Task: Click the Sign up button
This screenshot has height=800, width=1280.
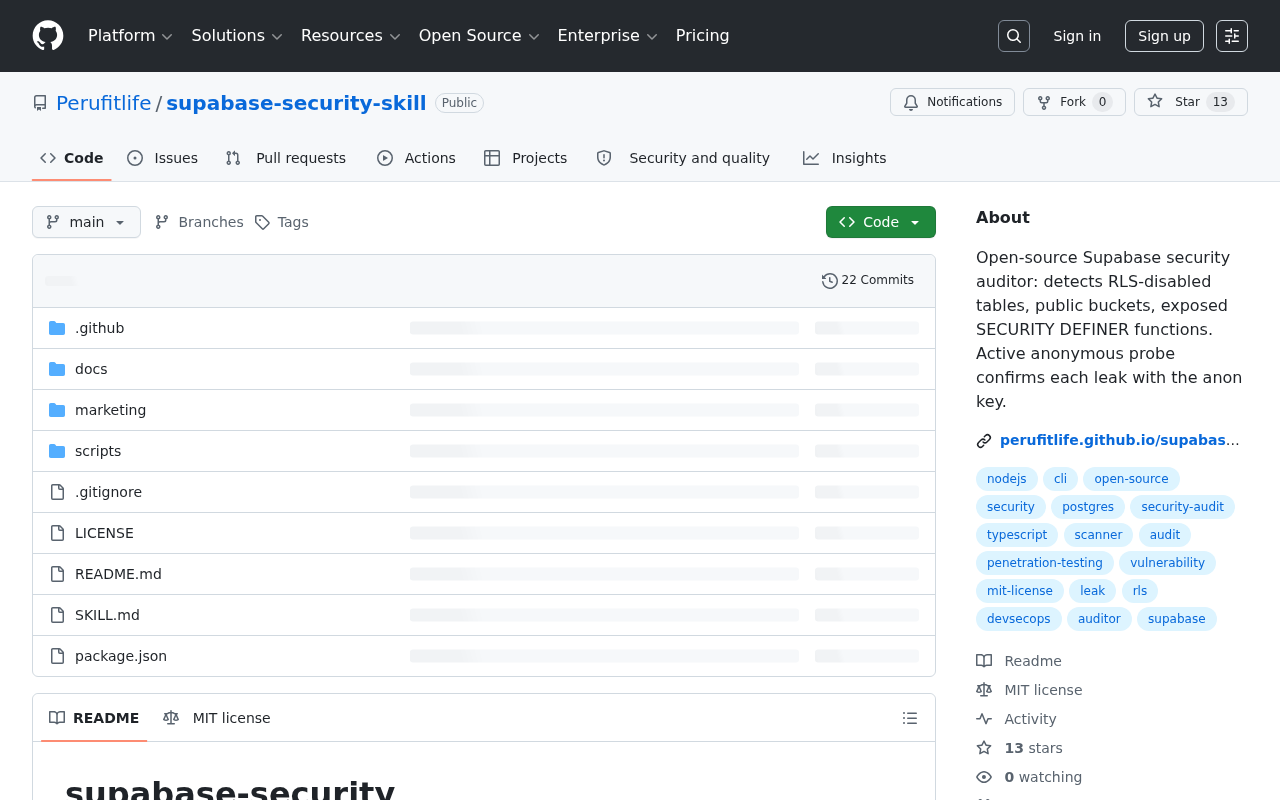Action: 1164,36
